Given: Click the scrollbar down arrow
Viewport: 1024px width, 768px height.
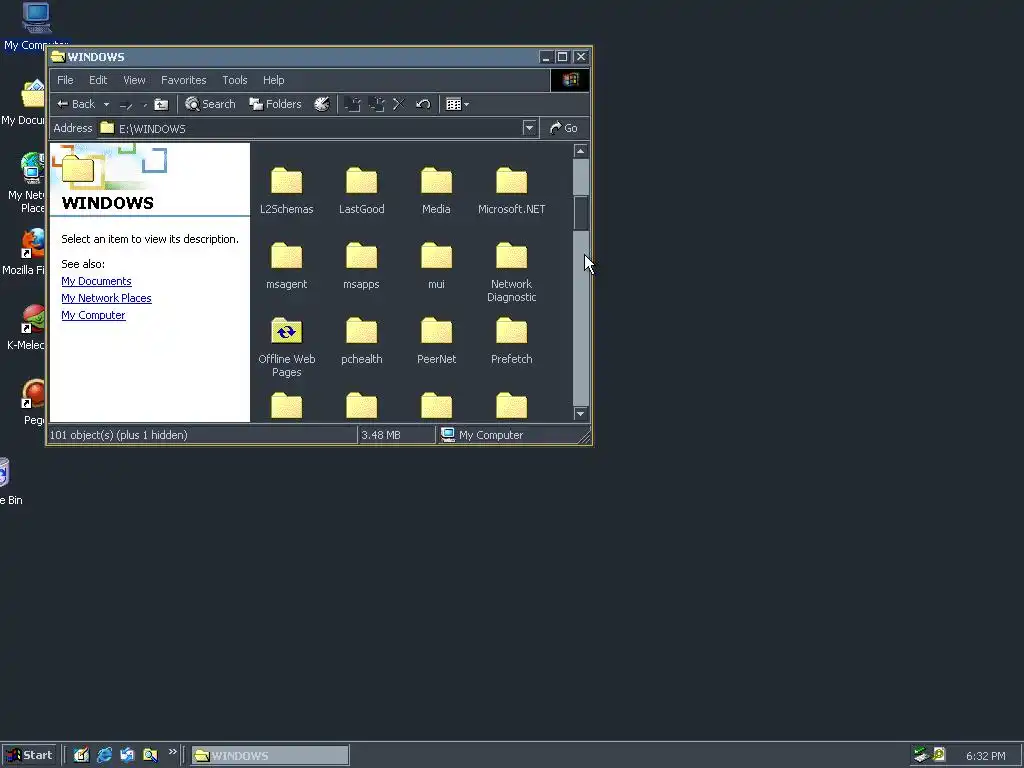Looking at the screenshot, I should pos(581,413).
